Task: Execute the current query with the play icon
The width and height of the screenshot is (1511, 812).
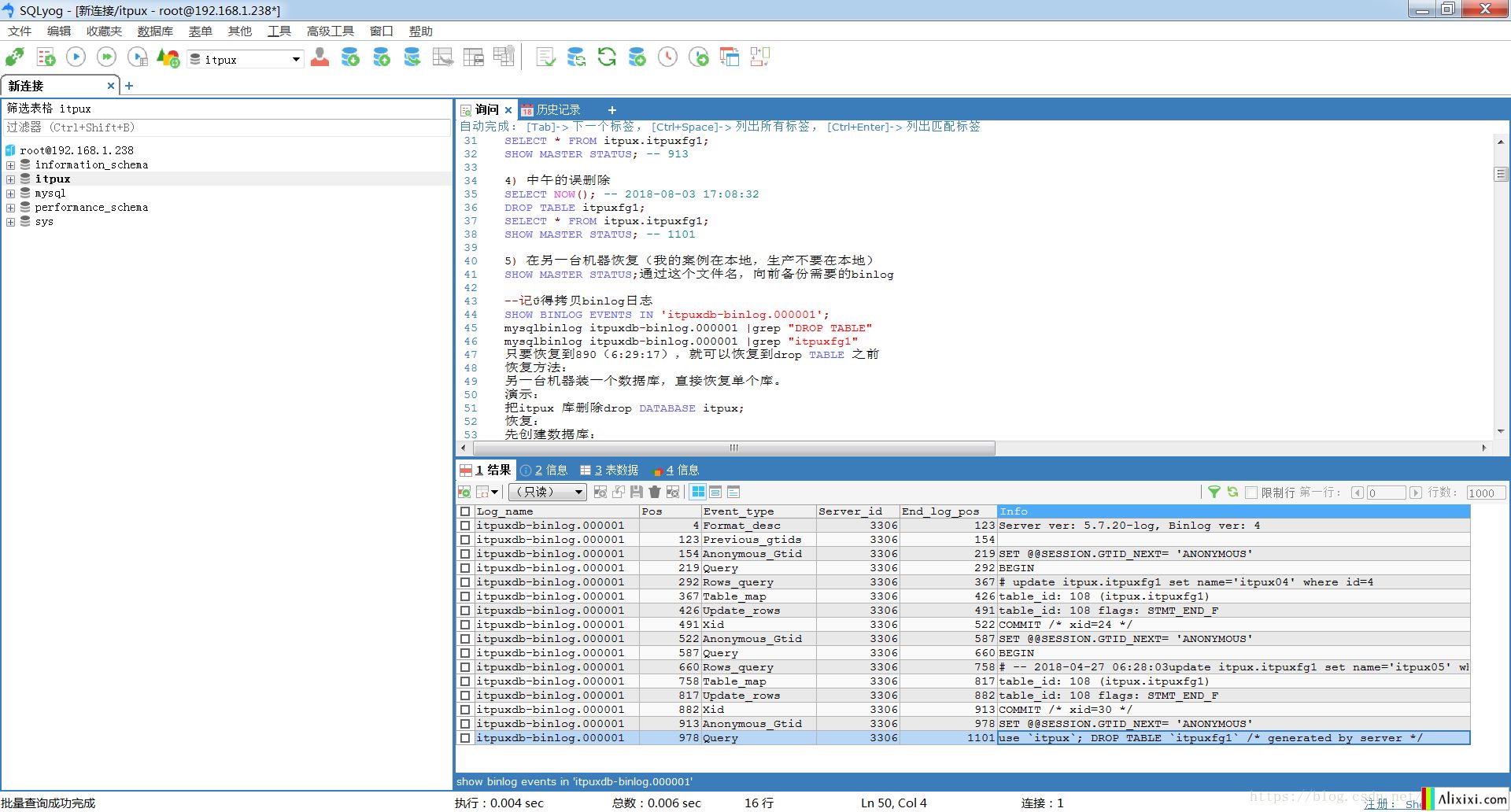Action: tap(76, 57)
